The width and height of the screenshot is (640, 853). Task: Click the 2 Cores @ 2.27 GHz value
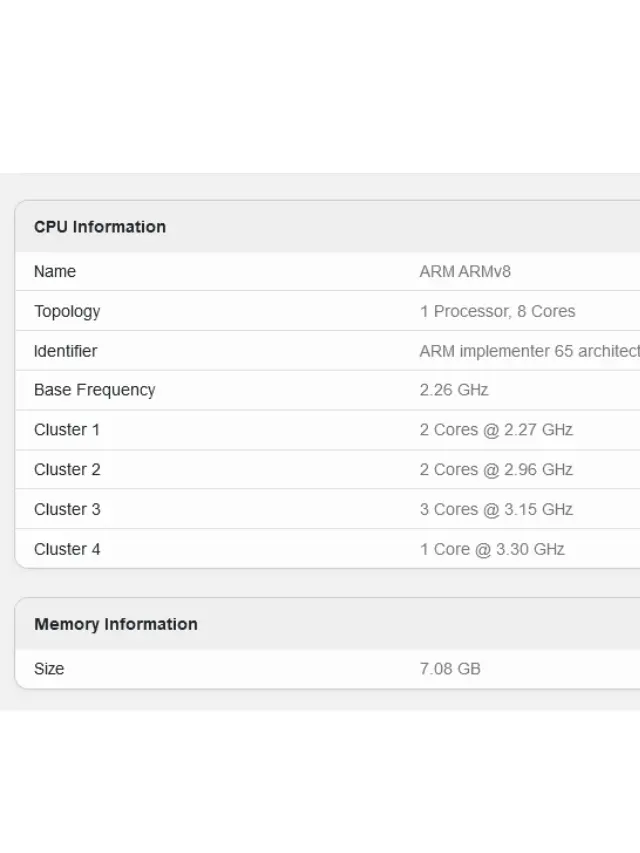(x=496, y=430)
